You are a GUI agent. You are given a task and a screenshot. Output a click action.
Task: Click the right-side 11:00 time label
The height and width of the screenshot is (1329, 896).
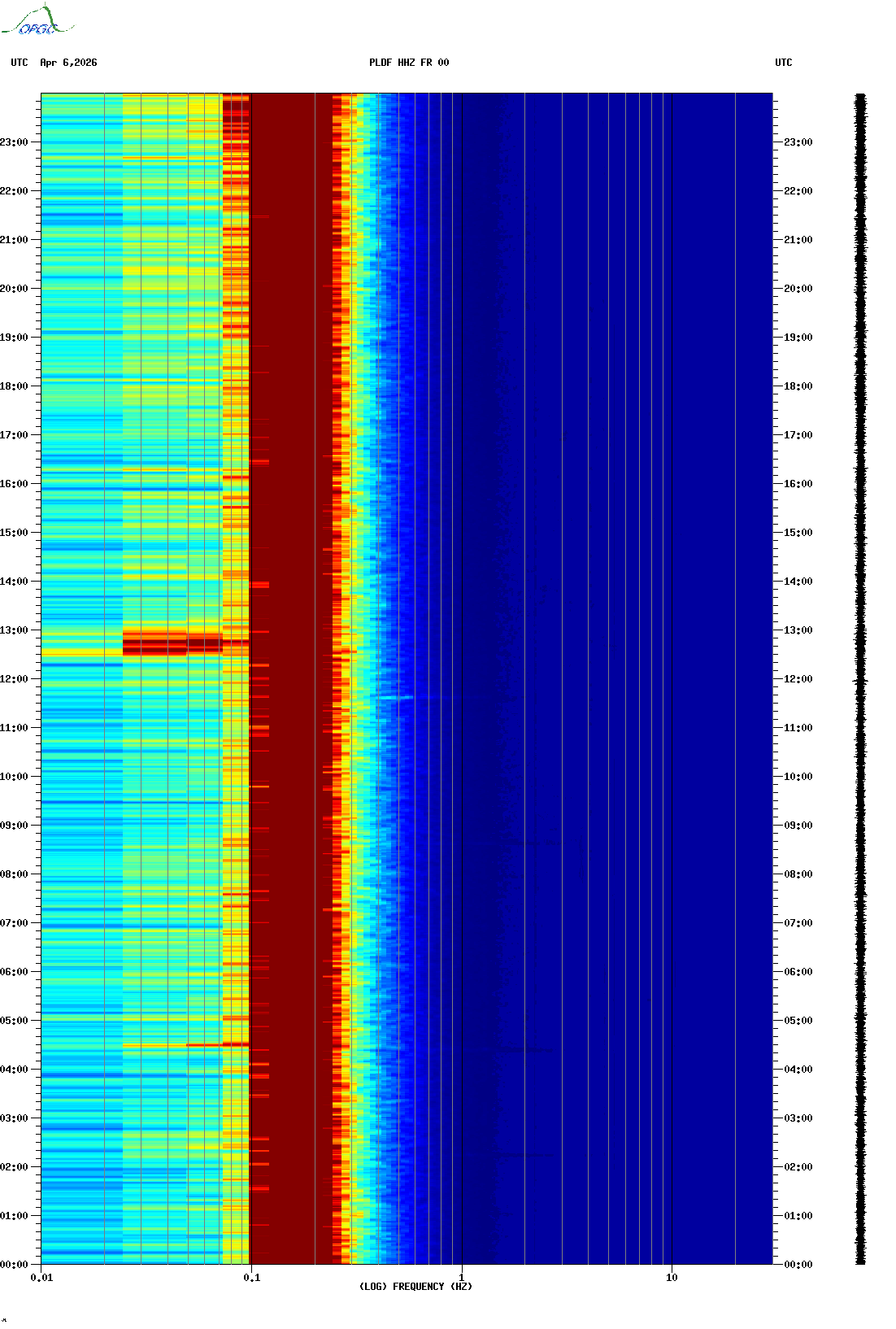pos(798,728)
